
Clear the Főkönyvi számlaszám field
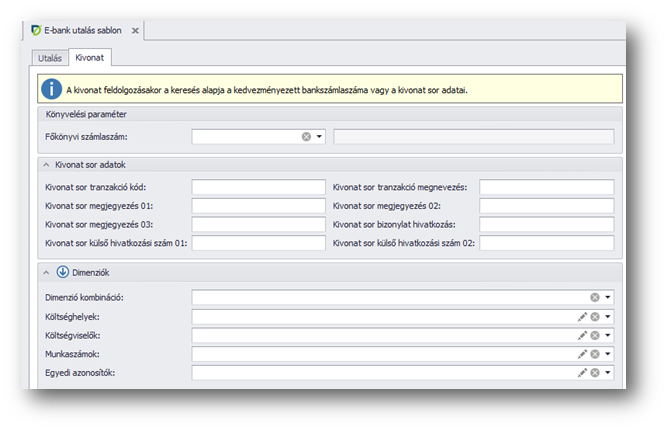click(306, 137)
